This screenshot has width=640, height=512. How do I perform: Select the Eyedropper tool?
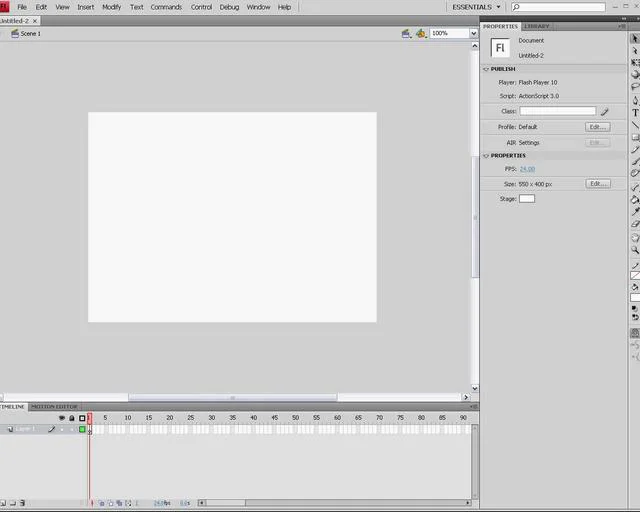[635, 211]
